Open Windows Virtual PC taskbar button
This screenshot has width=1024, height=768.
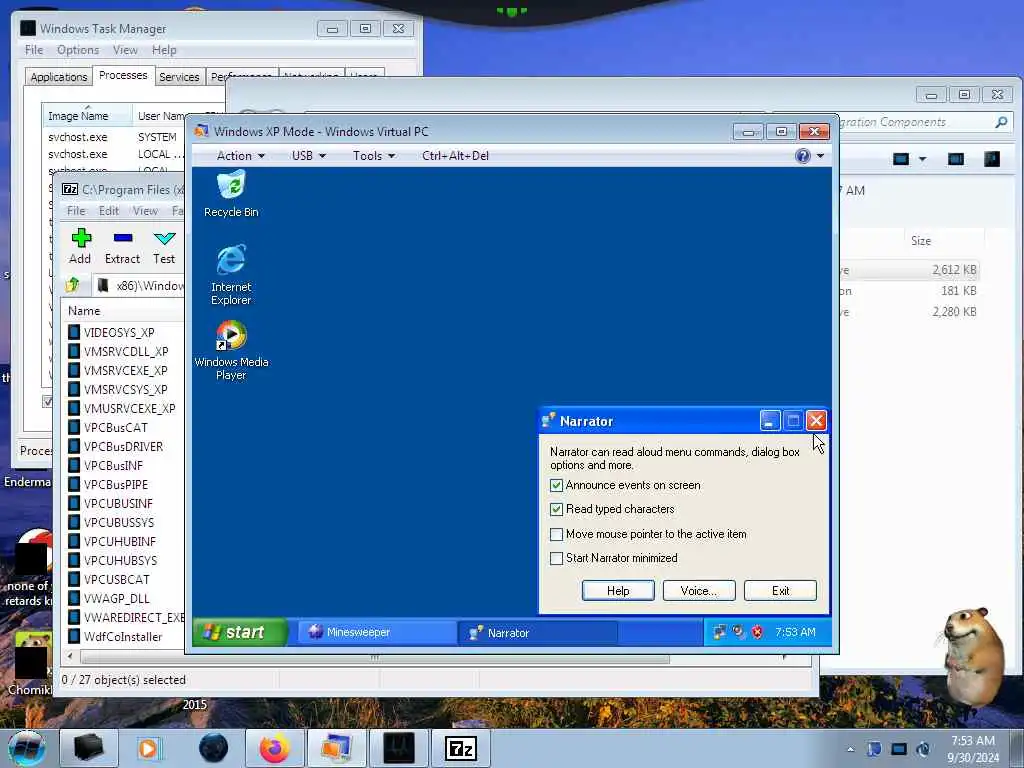pos(336,748)
